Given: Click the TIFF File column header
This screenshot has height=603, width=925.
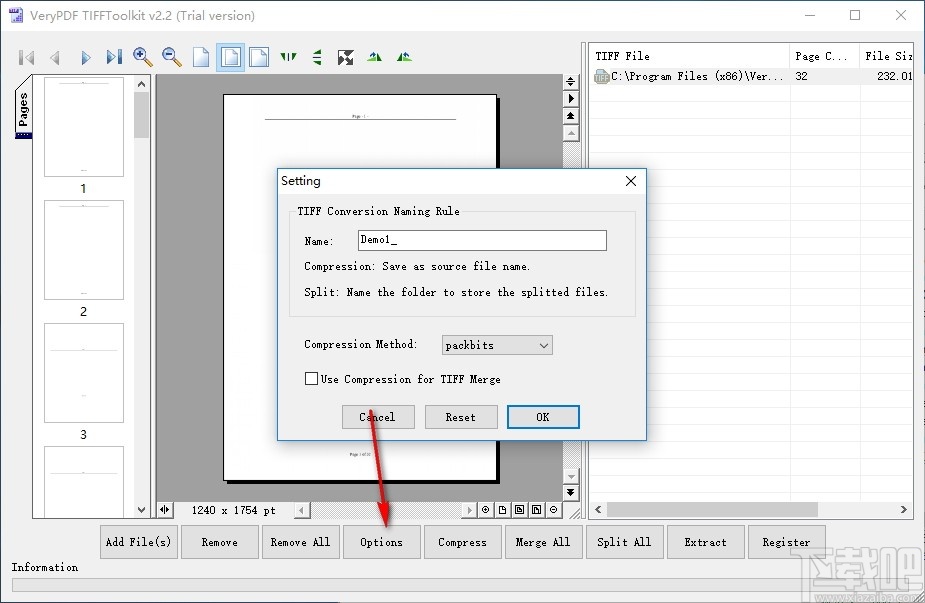Looking at the screenshot, I should tap(620, 55).
